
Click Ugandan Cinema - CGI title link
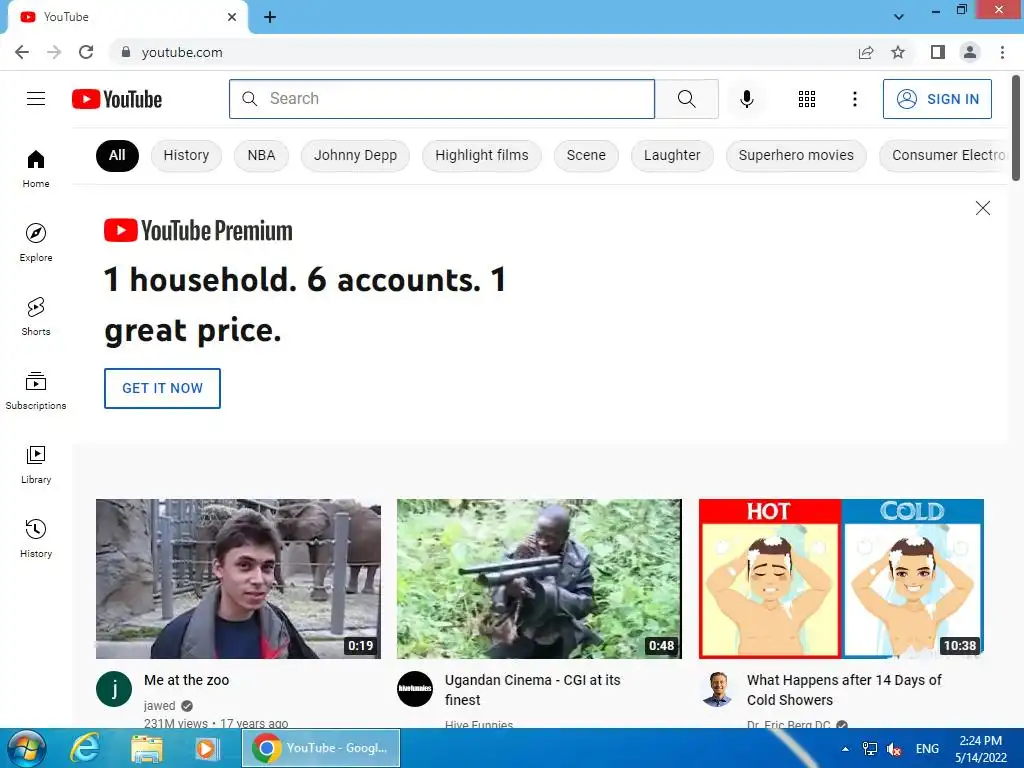pyautogui.click(x=532, y=690)
